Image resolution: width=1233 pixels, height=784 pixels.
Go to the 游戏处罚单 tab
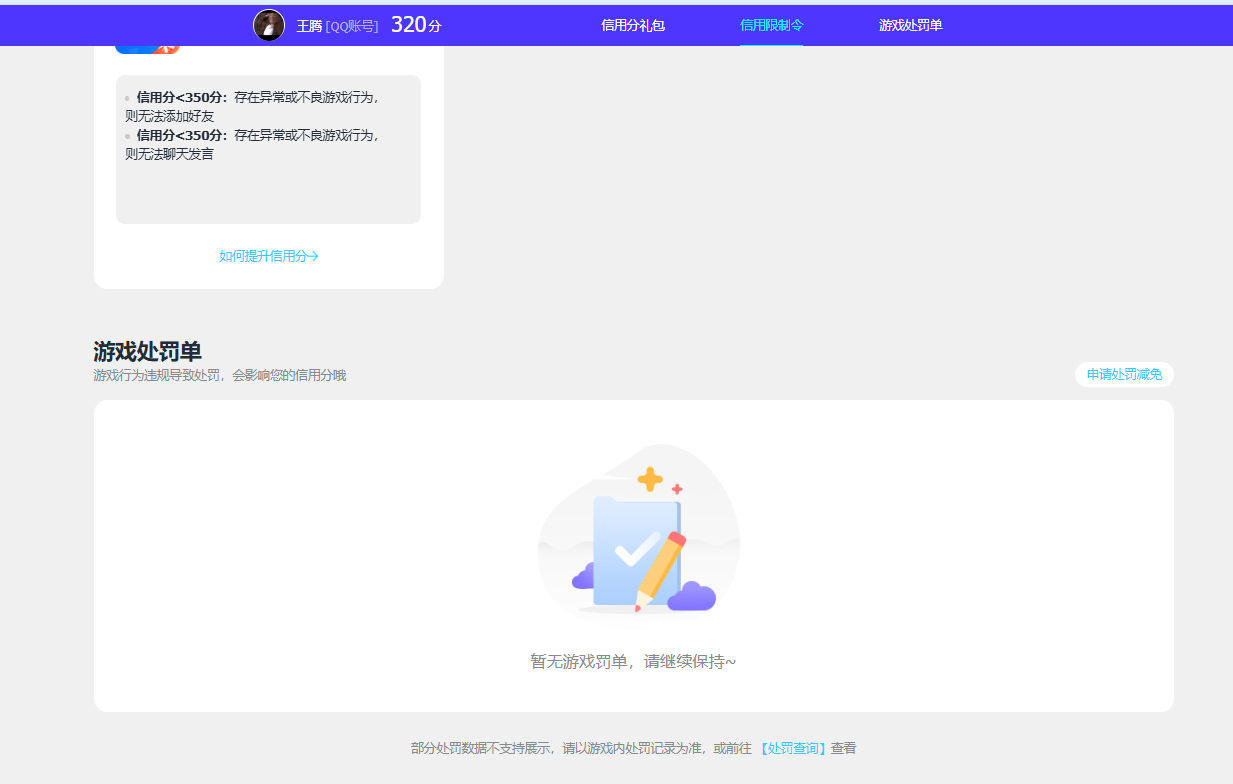tap(910, 25)
